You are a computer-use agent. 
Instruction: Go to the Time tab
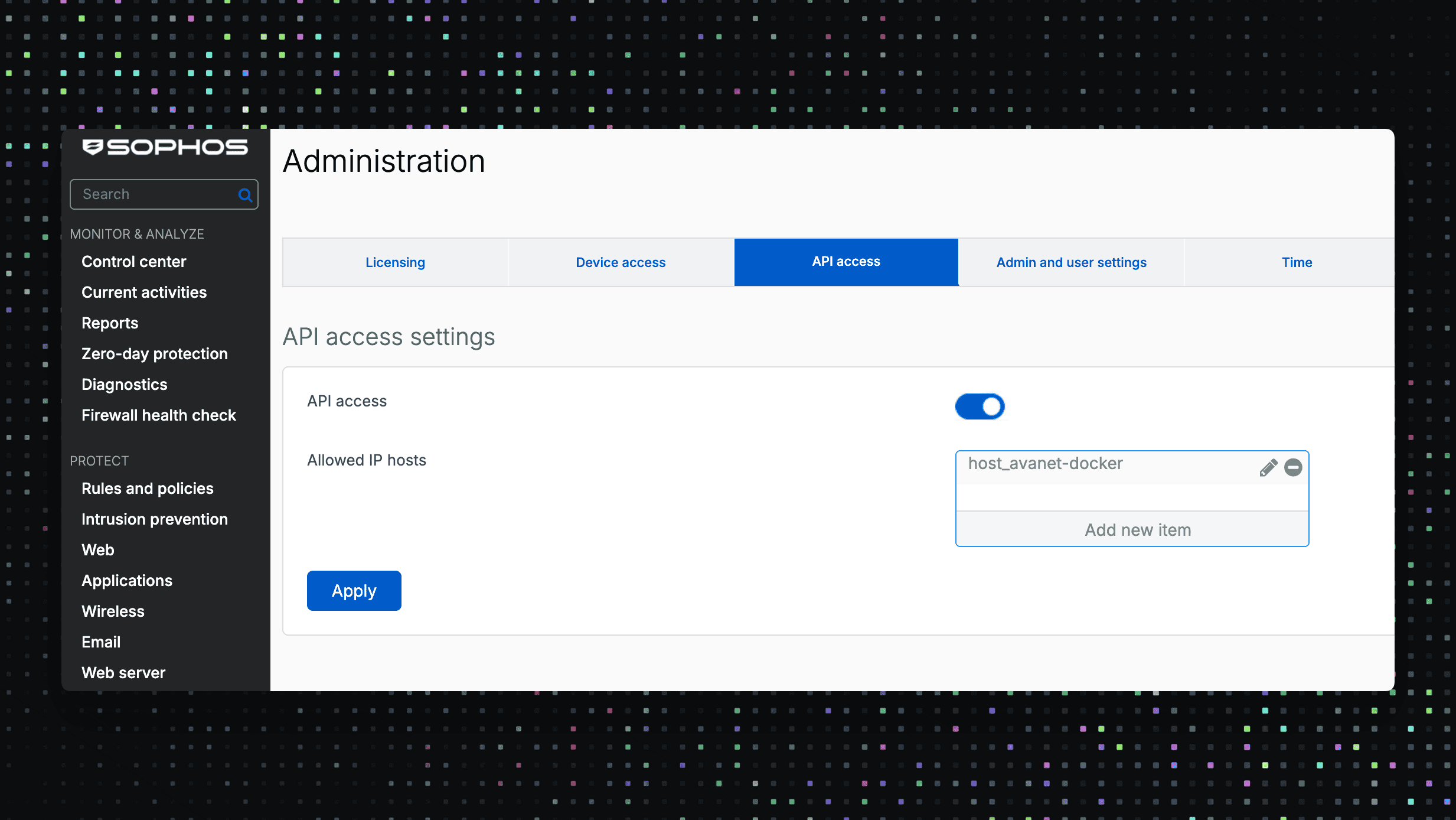[x=1297, y=262]
